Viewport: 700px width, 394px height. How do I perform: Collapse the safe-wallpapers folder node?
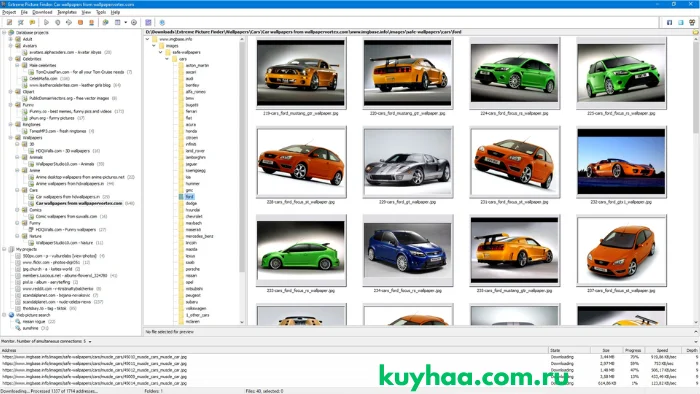pos(161,52)
